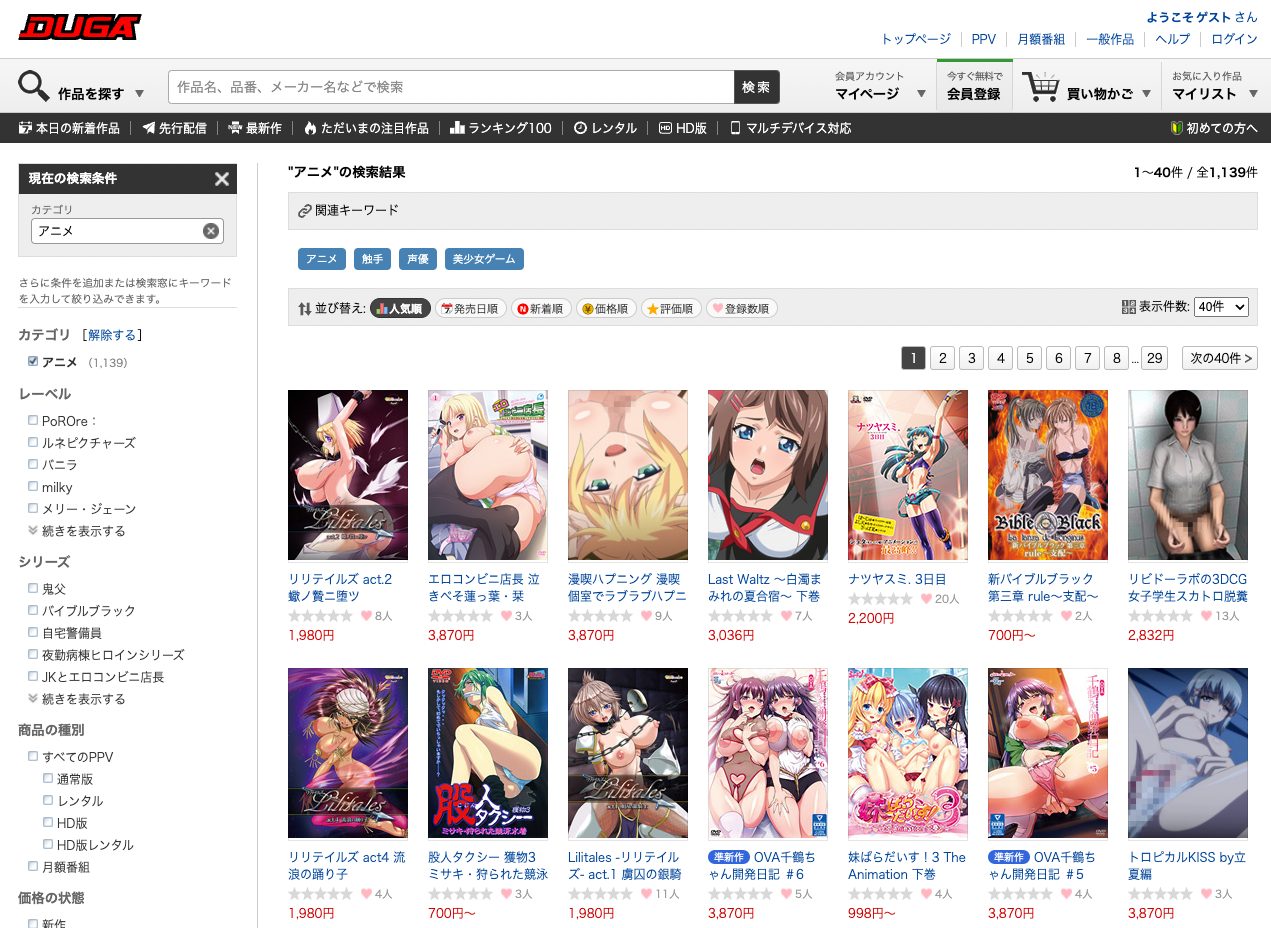Focus the search input field
This screenshot has height=928, width=1271.
[x=451, y=87]
